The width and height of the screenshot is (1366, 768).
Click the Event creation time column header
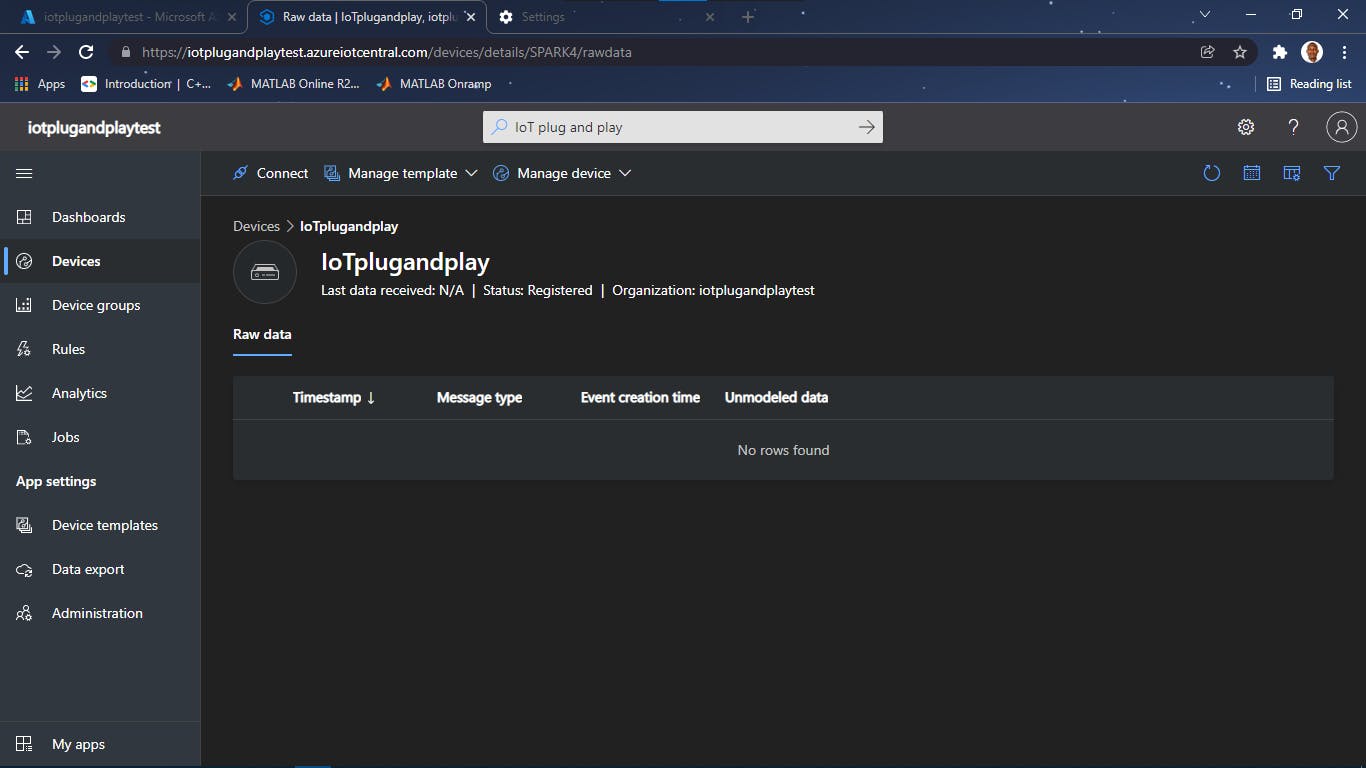click(x=640, y=398)
